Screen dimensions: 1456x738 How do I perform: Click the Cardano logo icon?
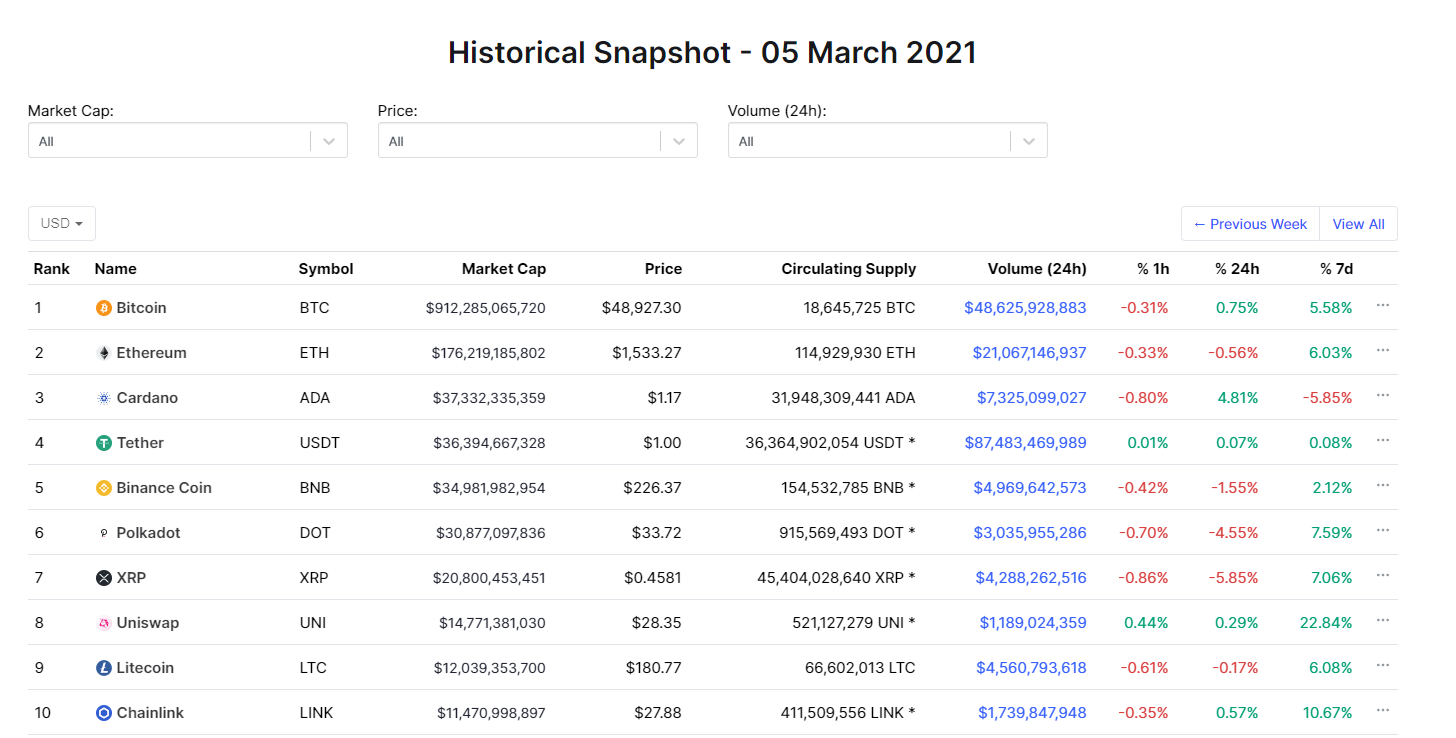tap(103, 398)
